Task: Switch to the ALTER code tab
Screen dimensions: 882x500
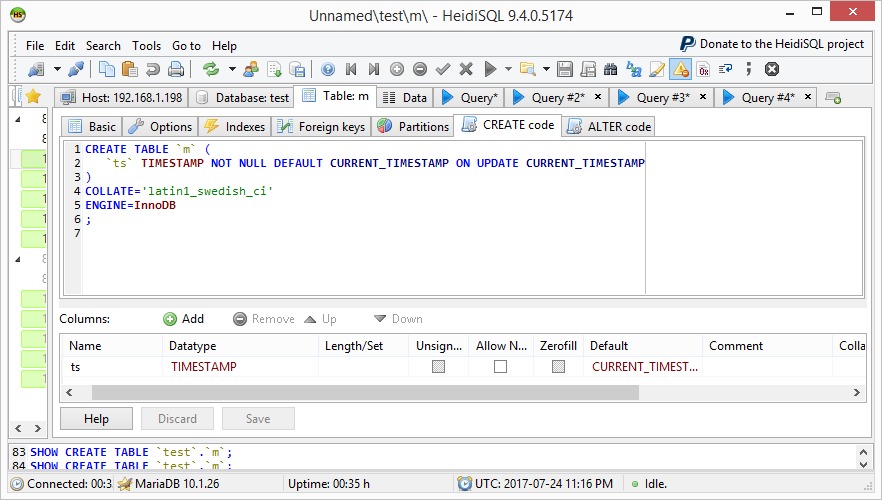Action: coord(609,126)
